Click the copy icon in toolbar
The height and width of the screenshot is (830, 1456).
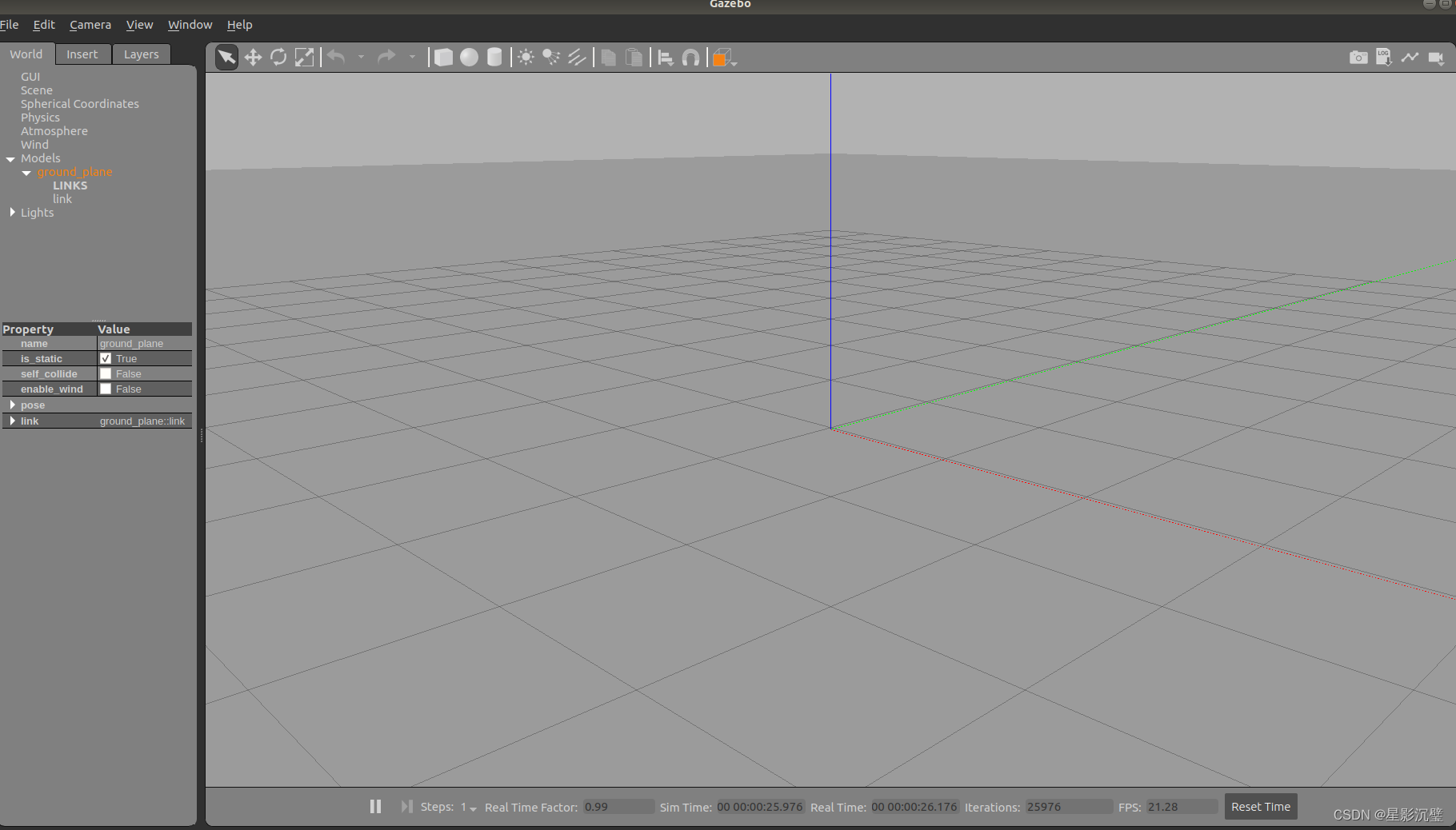(x=609, y=58)
